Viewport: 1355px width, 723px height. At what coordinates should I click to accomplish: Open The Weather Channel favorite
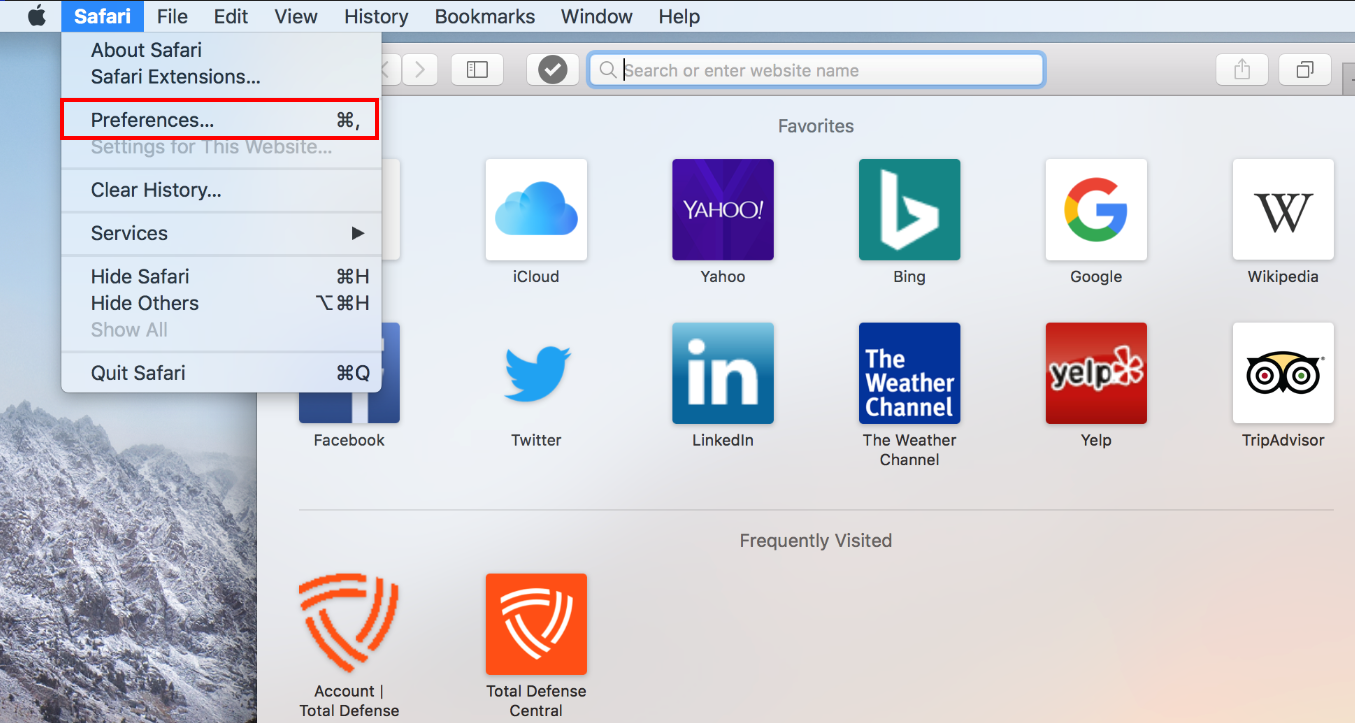click(x=909, y=373)
